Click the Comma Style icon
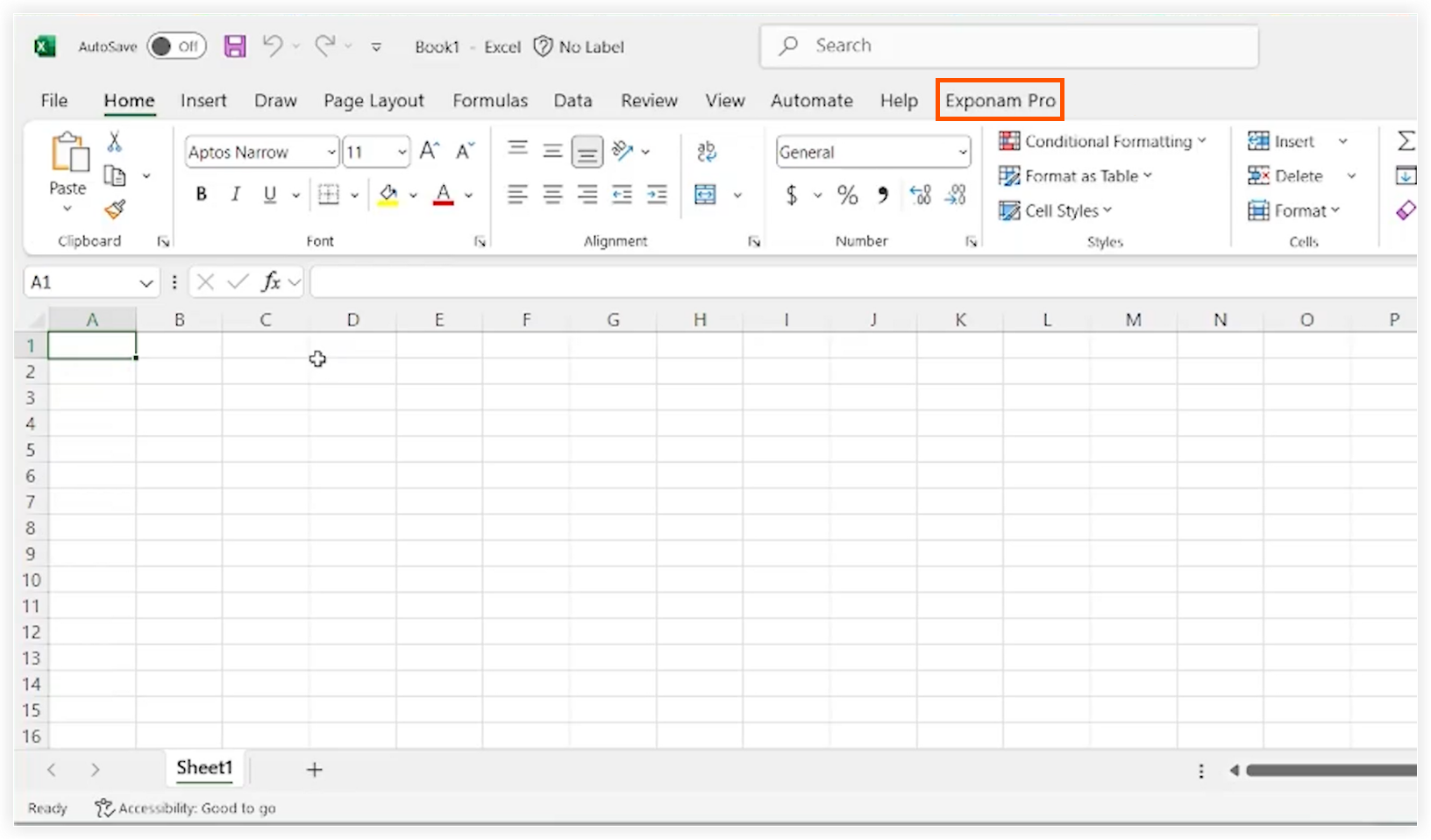Screen dimensions: 1431x840 (x=882, y=195)
